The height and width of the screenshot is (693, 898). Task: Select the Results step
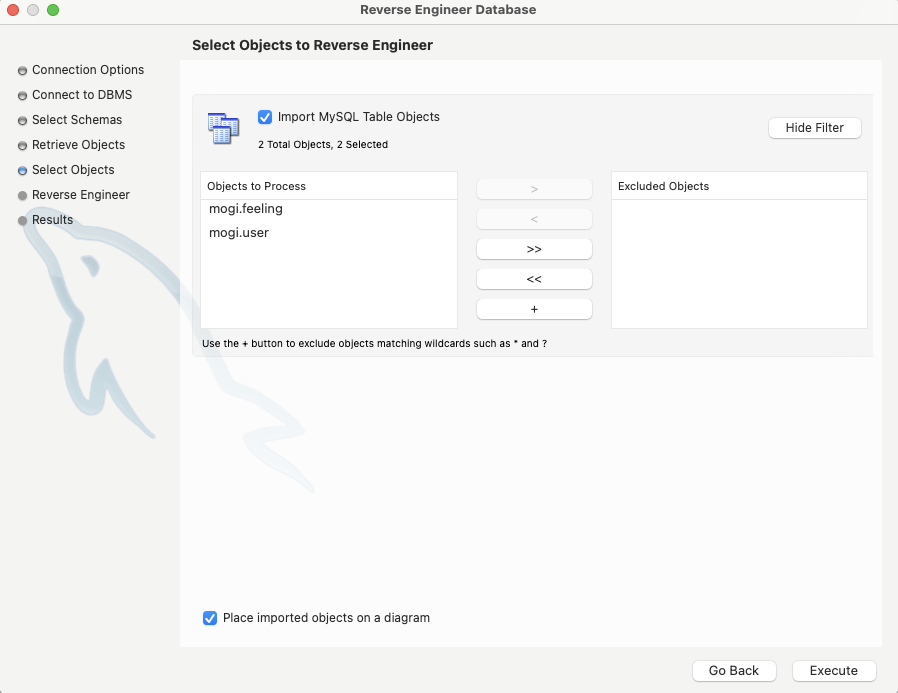pyautogui.click(x=45, y=220)
